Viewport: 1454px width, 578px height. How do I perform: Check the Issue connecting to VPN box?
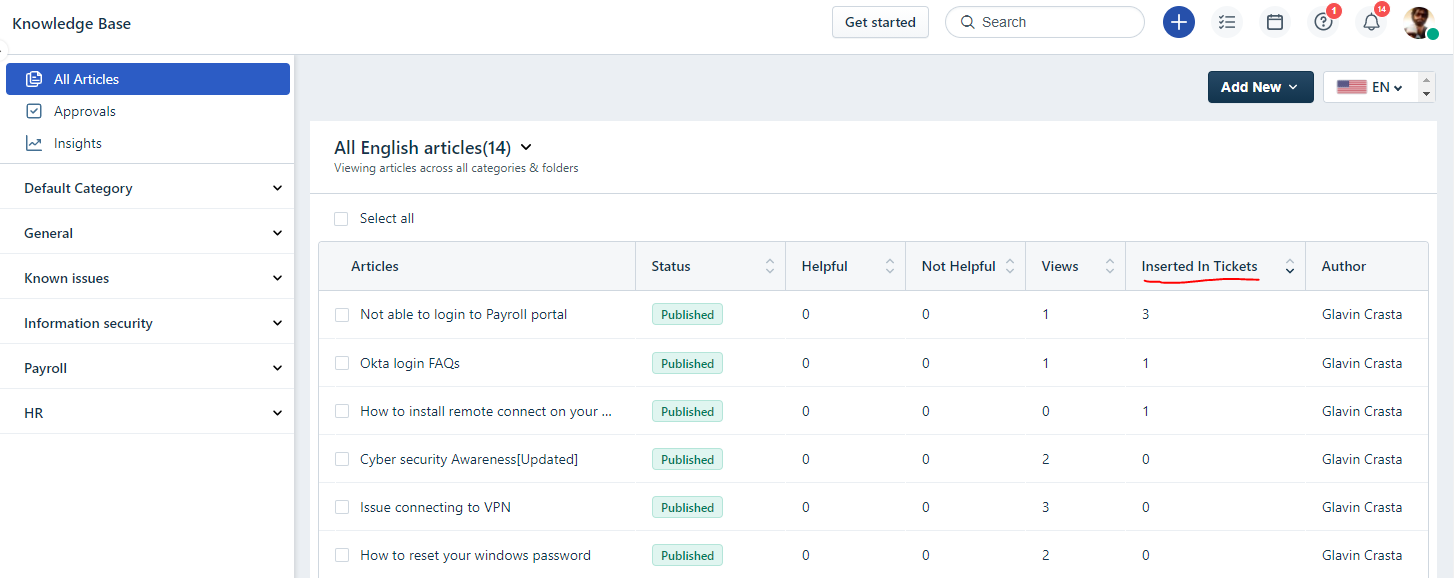(342, 507)
